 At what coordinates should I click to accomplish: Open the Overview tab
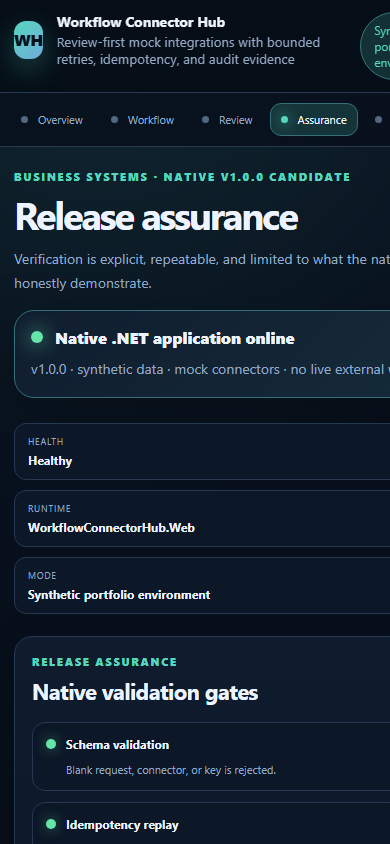pos(52,120)
